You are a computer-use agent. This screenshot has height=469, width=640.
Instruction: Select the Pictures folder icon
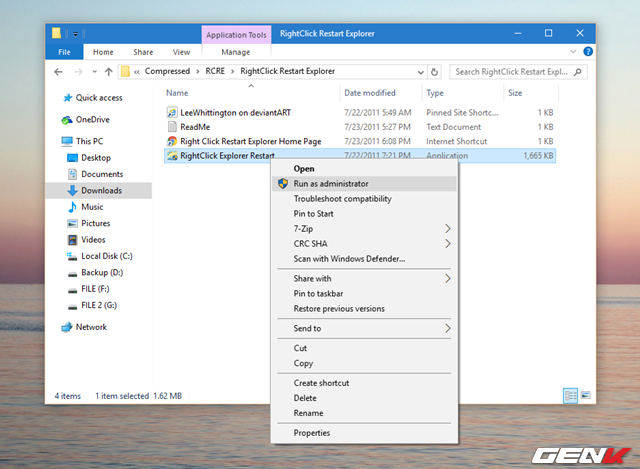pos(72,223)
